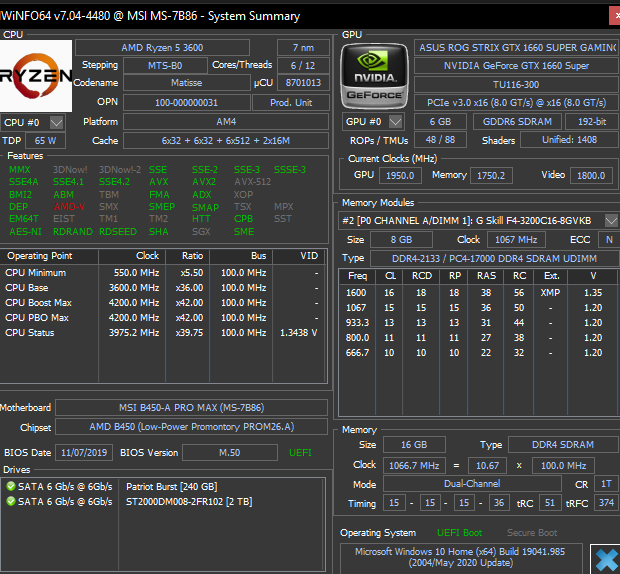The image size is (620, 574).
Task: Click the green UEFI label next to BIOS version
Action: pos(300,453)
